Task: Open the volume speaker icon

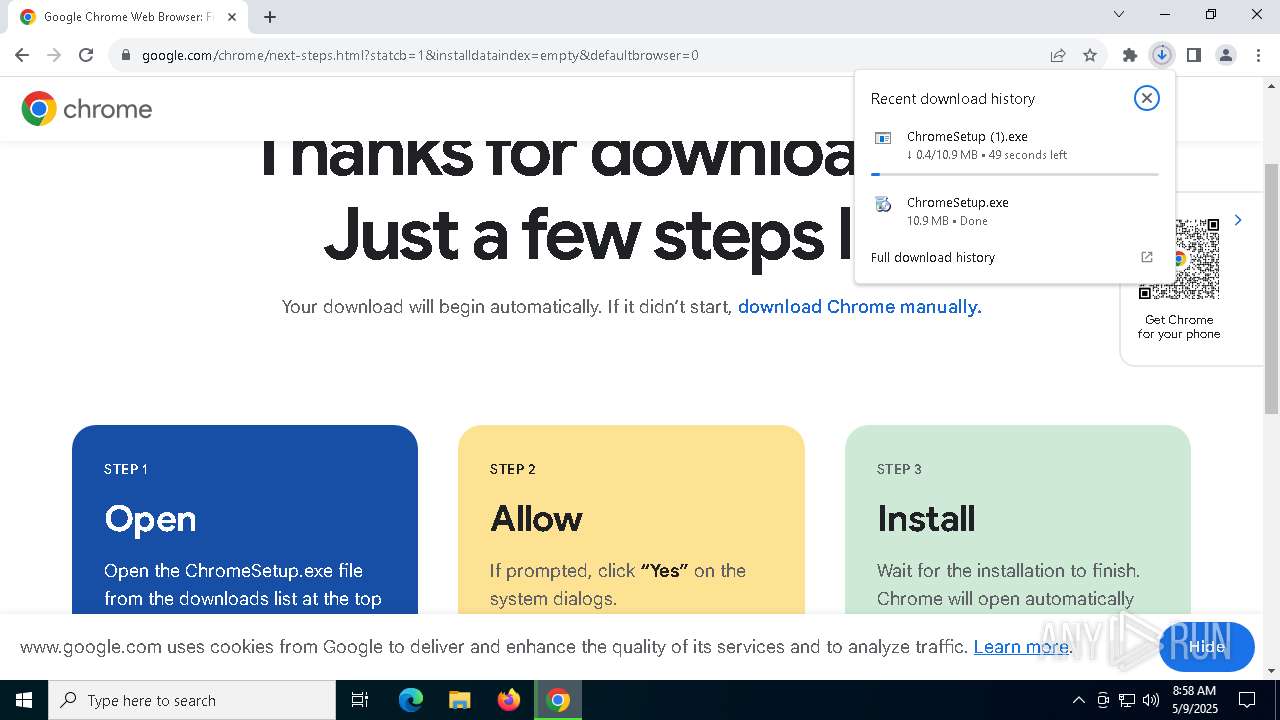Action: click(1151, 700)
